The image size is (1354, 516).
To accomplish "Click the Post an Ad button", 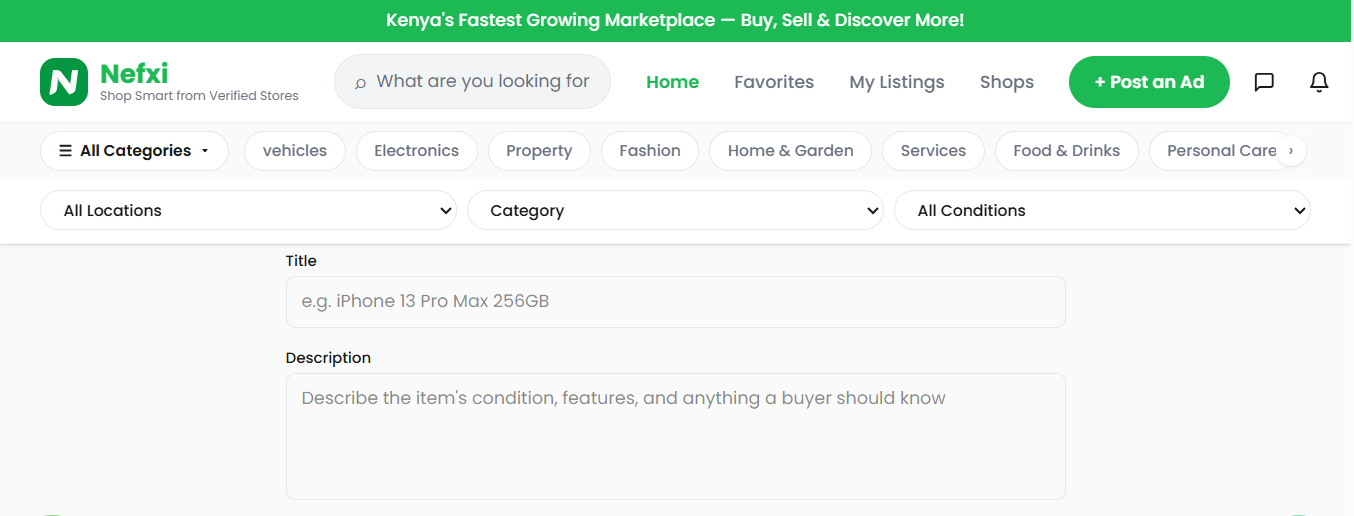I will 1149,82.
